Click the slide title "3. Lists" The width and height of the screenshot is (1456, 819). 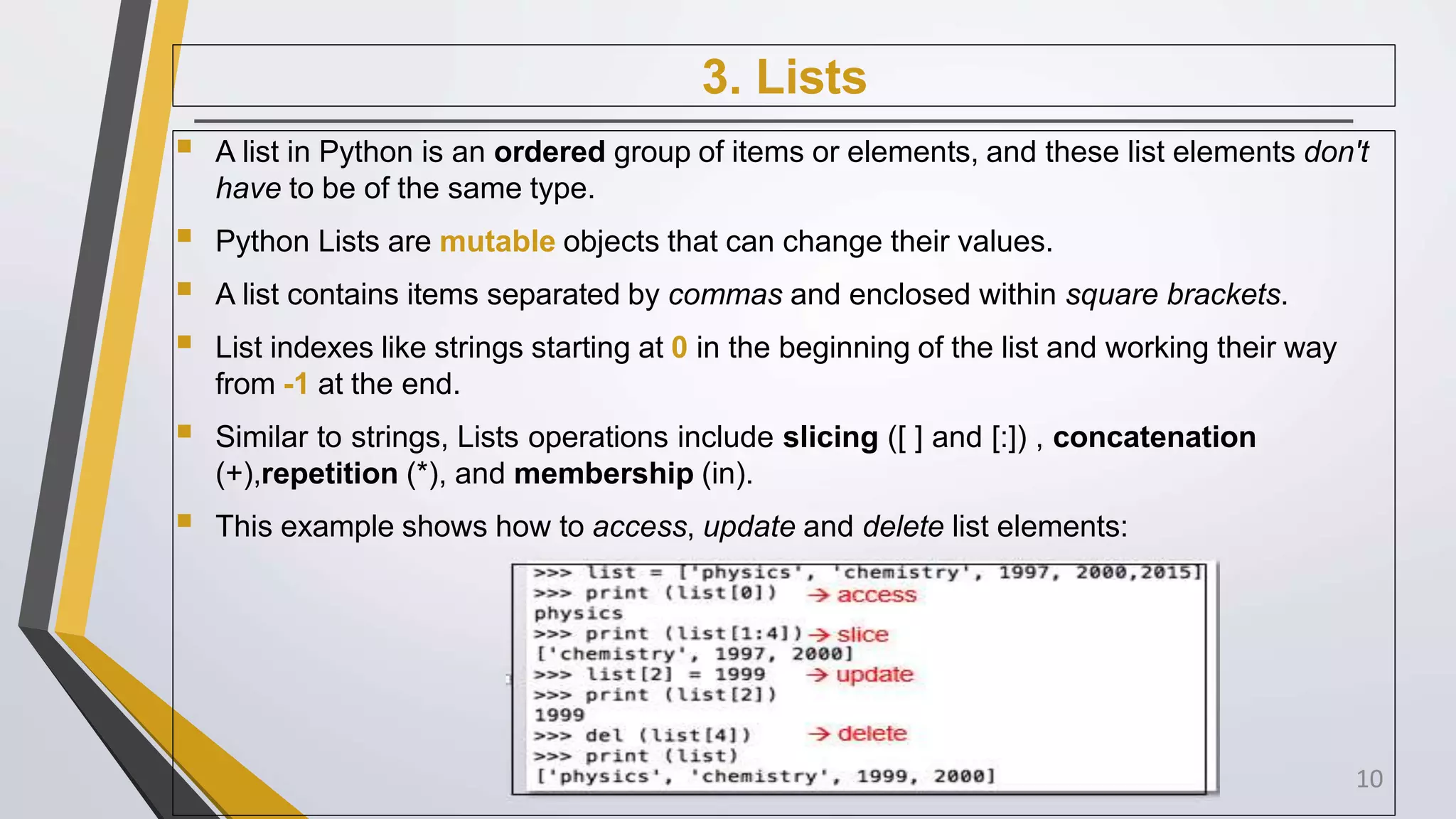tap(784, 77)
